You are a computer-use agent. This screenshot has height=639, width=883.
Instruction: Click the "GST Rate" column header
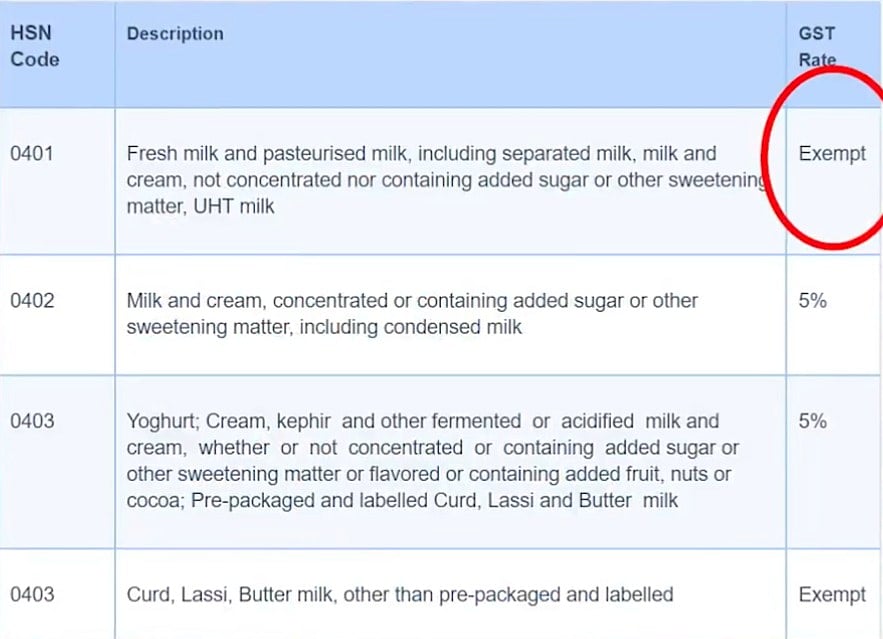tap(816, 46)
